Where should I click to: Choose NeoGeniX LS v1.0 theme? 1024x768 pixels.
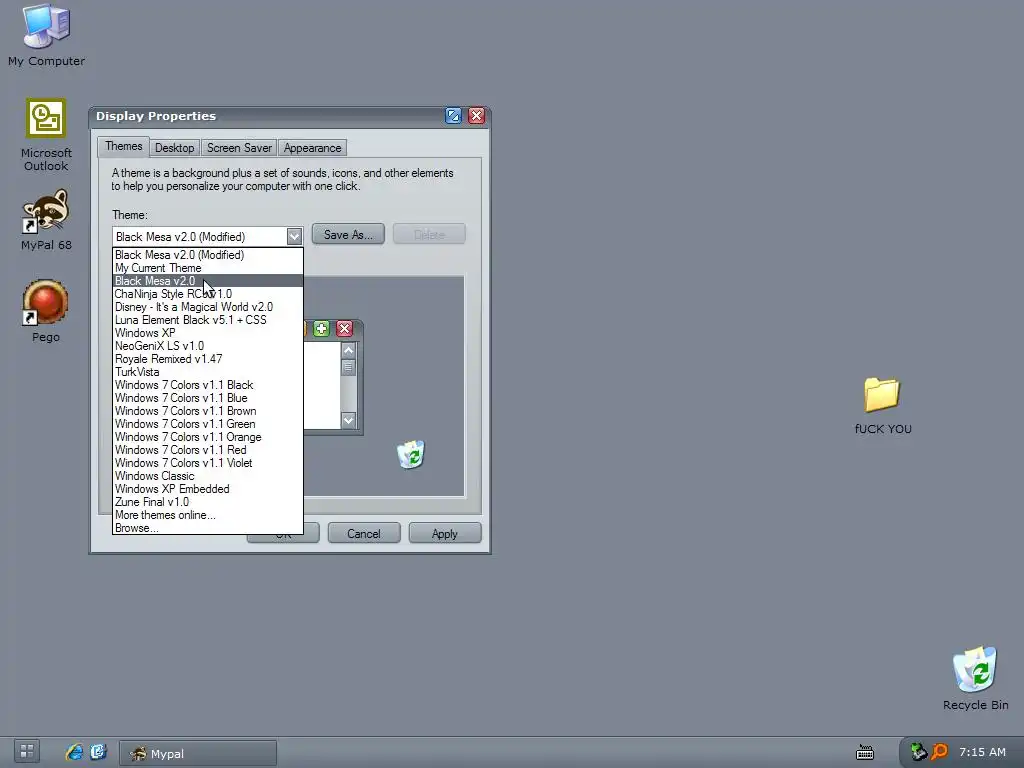click(208, 346)
